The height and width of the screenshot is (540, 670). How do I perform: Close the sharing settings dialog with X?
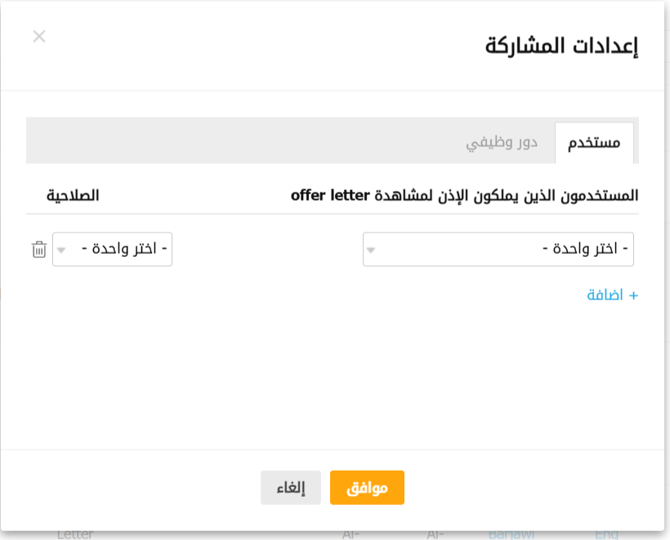tap(39, 37)
